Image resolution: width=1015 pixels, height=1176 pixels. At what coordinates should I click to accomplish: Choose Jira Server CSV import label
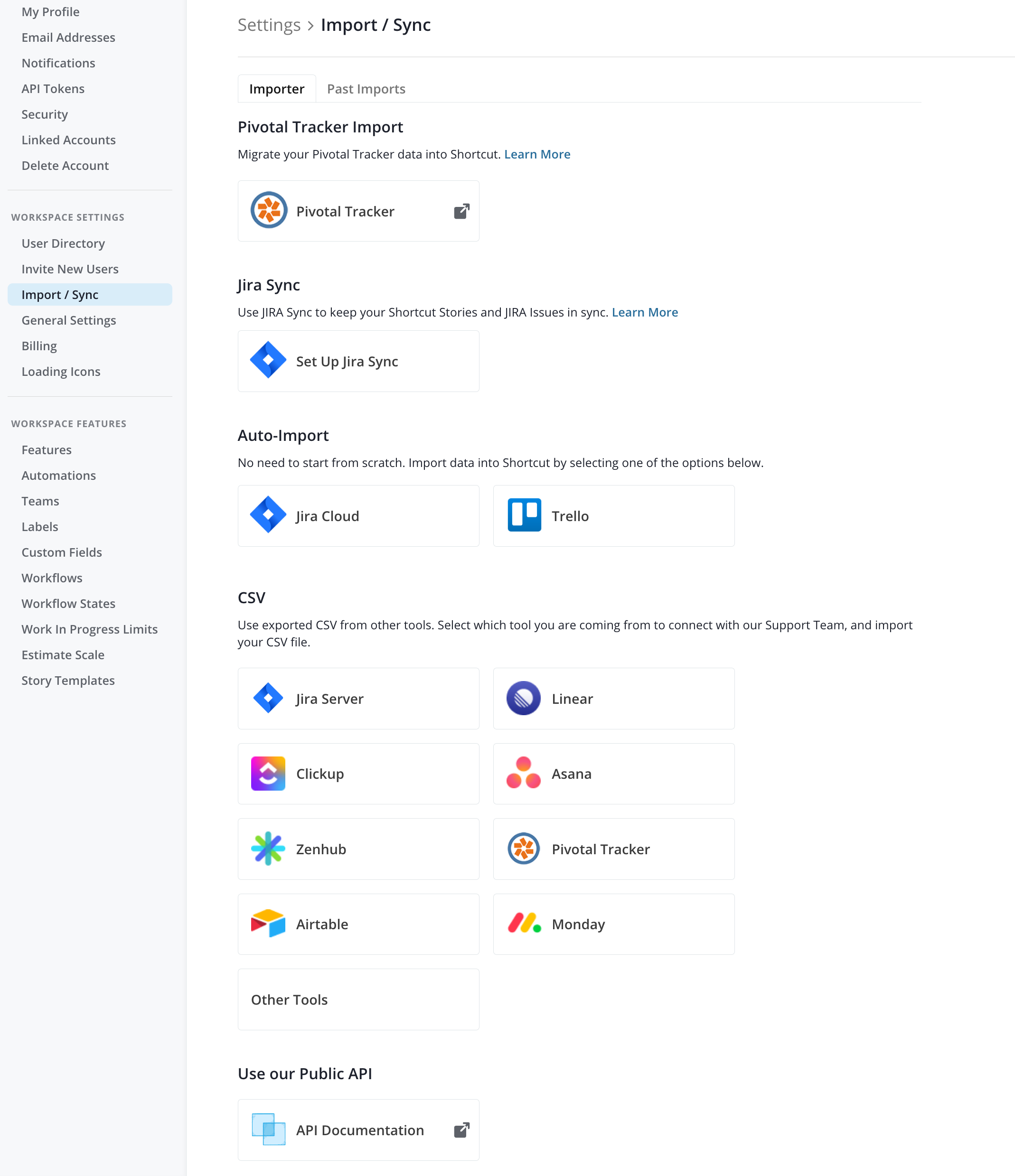[x=330, y=699]
